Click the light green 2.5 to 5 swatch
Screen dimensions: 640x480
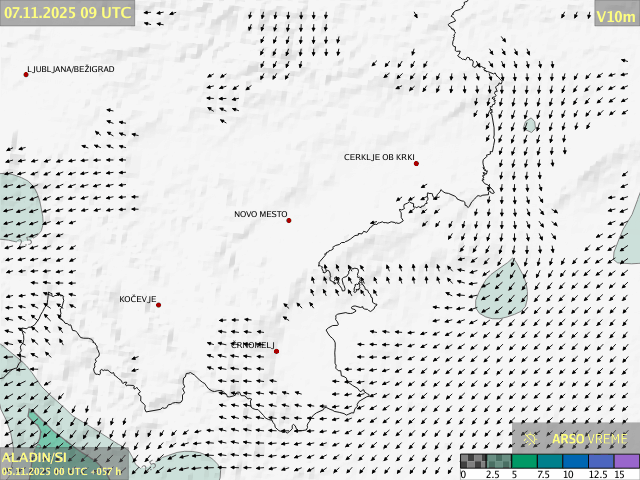(499, 462)
